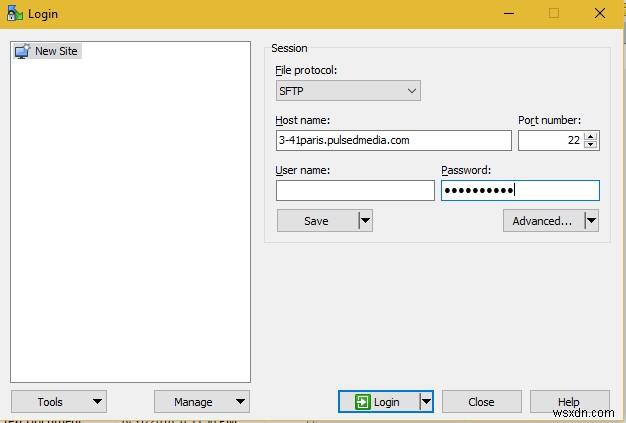Open the Manage menu button
The height and width of the screenshot is (423, 626).
[x=202, y=401]
